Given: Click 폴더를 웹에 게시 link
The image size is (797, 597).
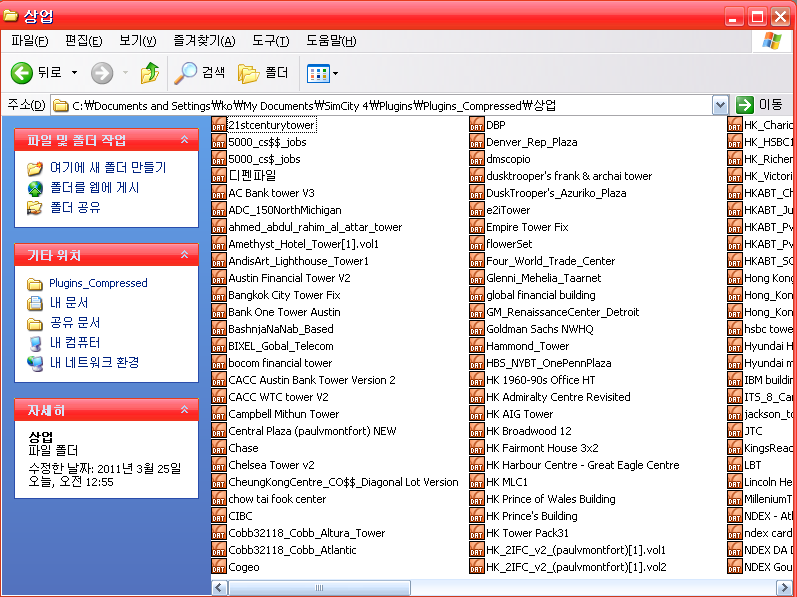Looking at the screenshot, I should click(95, 188).
